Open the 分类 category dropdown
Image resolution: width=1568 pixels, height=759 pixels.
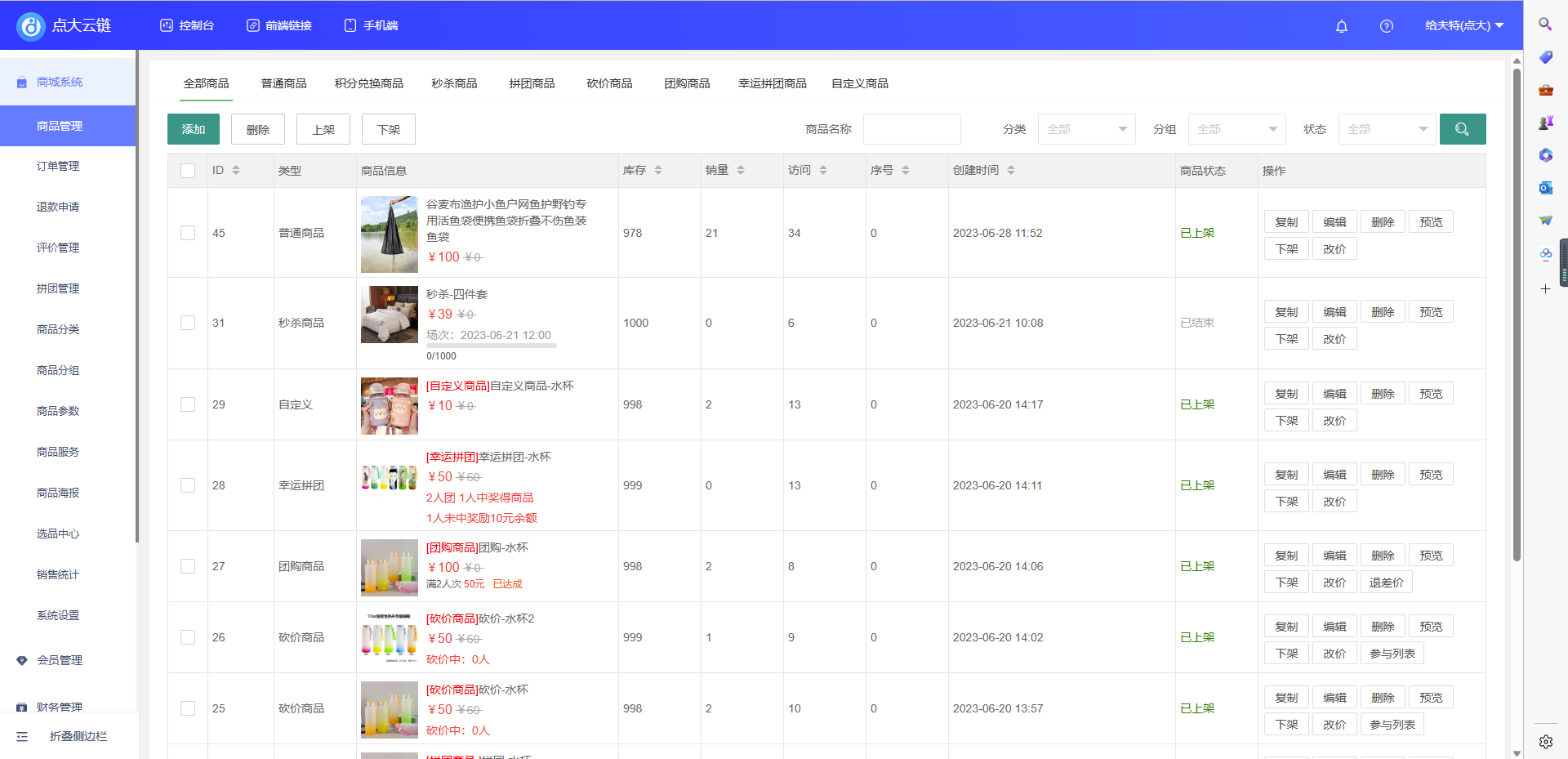[x=1086, y=128]
